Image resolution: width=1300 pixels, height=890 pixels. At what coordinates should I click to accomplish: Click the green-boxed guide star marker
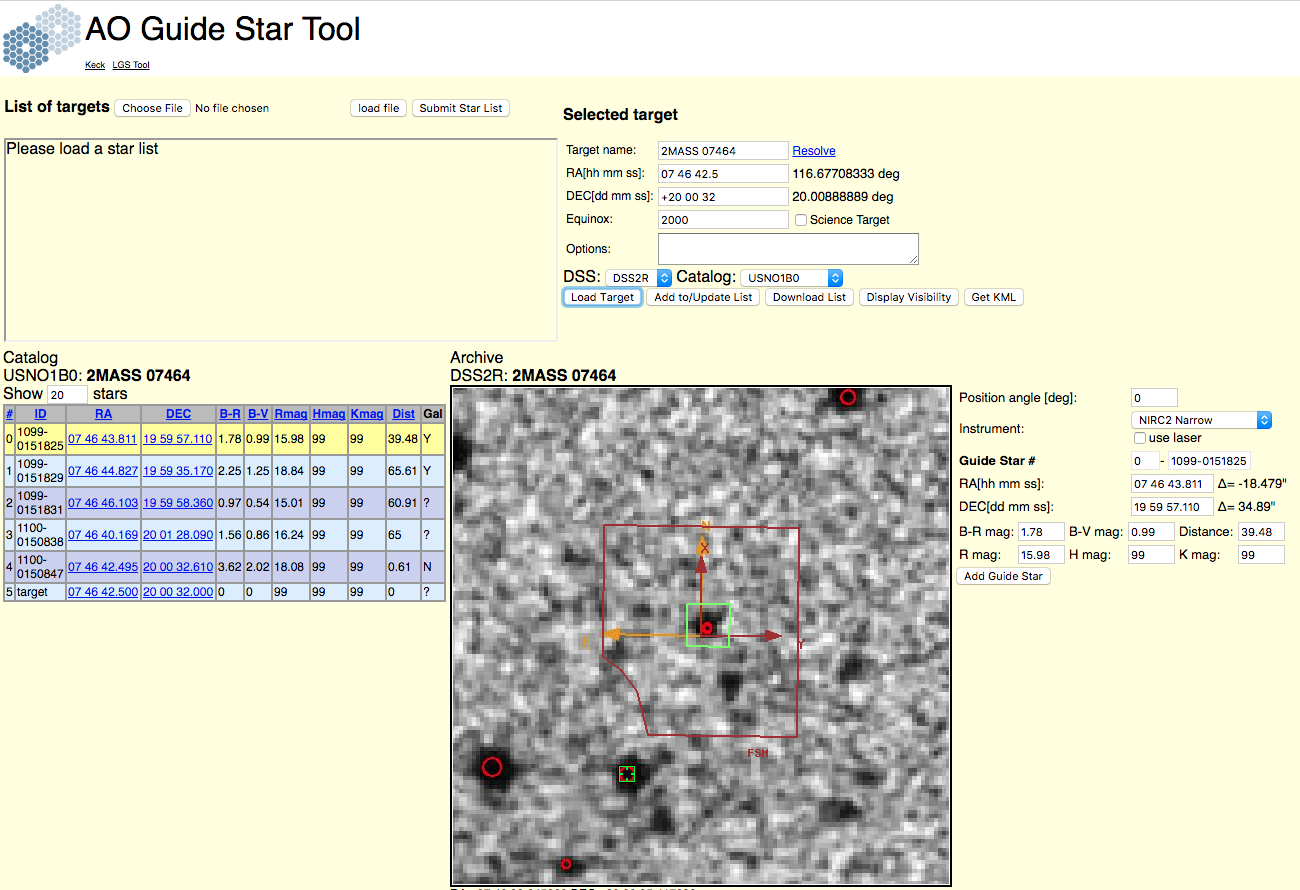pos(627,773)
